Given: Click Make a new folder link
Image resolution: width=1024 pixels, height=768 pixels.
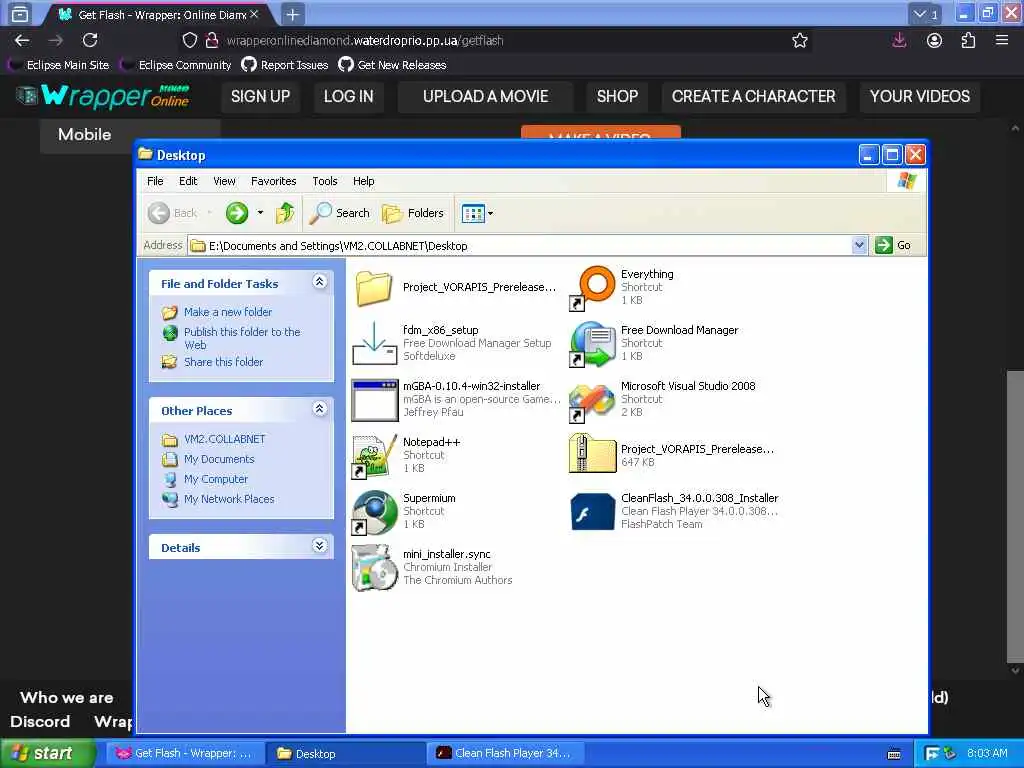Looking at the screenshot, I should tap(228, 312).
